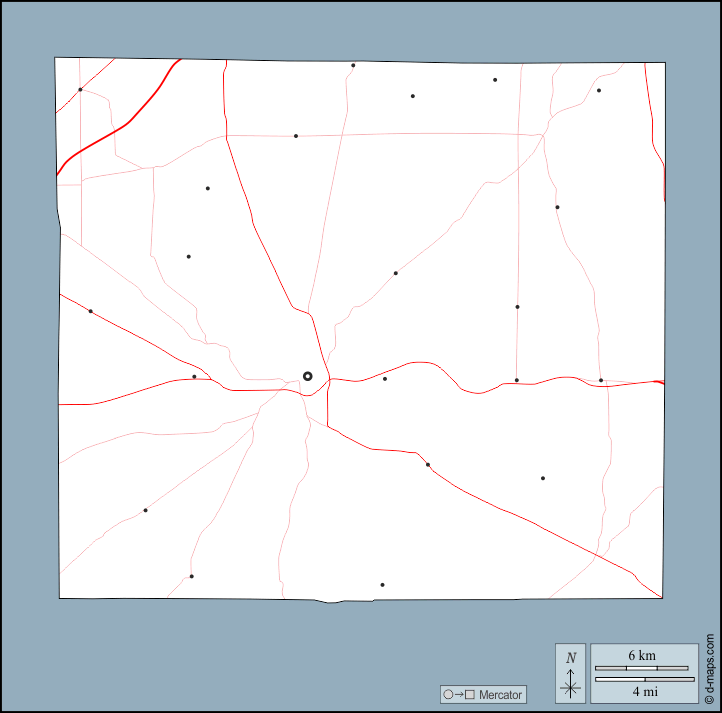Viewport: 722px width, 713px height.
Task: Click the north arrow compass icon
Action: pos(571,674)
